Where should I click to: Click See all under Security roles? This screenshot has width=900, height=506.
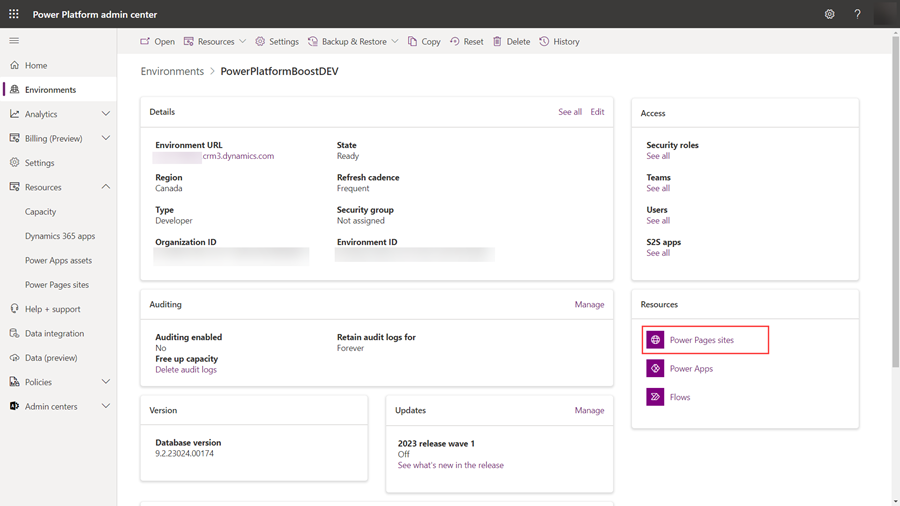coord(658,156)
